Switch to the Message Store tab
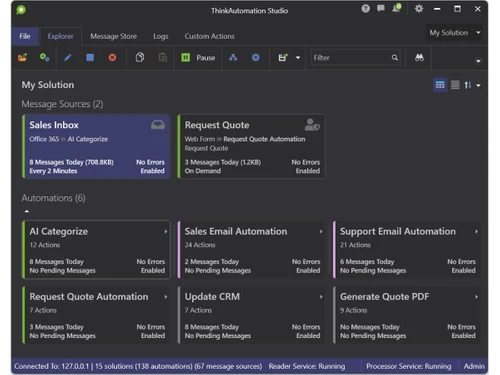The height and width of the screenshot is (375, 500). [x=113, y=36]
